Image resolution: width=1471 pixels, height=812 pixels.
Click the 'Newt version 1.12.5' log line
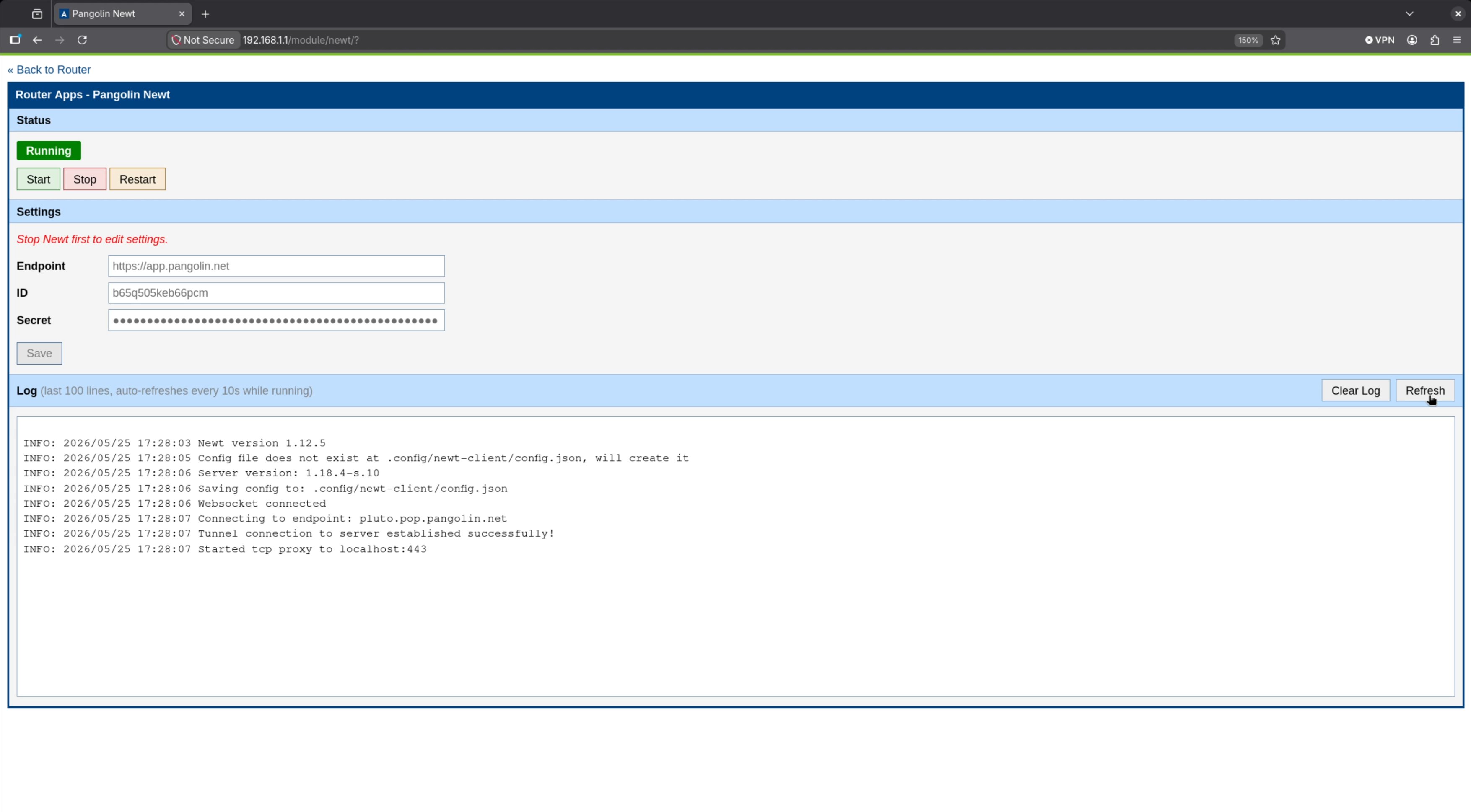[174, 443]
